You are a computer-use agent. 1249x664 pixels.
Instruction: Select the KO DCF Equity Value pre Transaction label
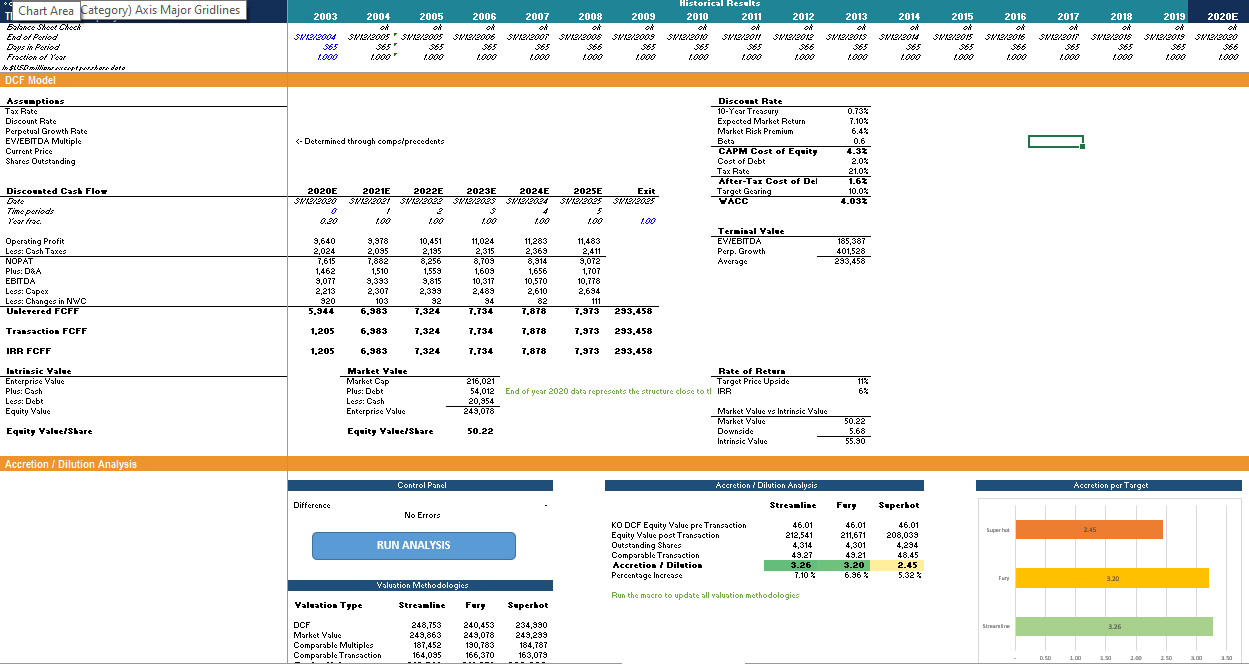678,525
